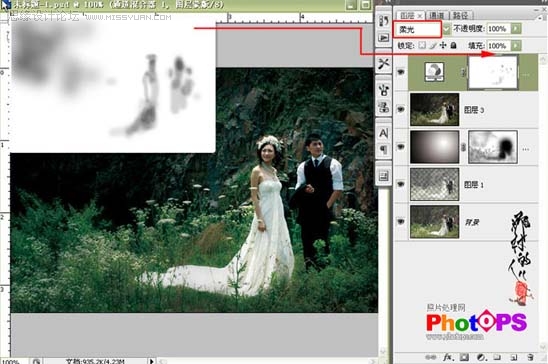Open the 填充 slider arrow
Viewport: 548px width, 364px height.
coord(516,45)
